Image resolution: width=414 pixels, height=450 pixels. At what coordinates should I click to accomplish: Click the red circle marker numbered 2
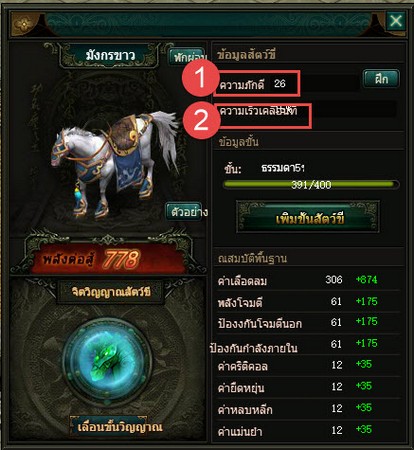coord(201,120)
